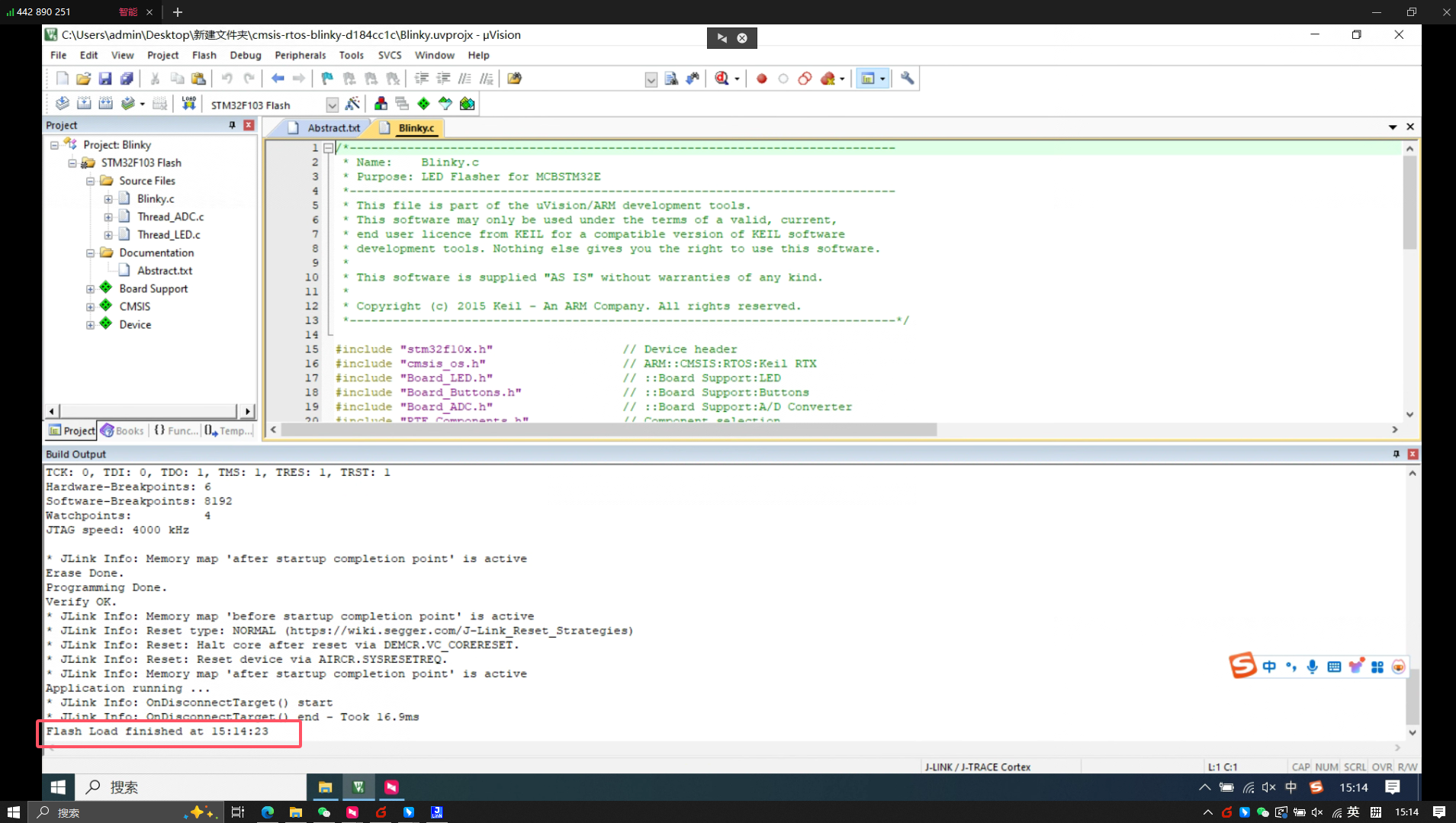Open the Peripherals menu
Image resolution: width=1456 pixels, height=823 pixels.
click(300, 55)
